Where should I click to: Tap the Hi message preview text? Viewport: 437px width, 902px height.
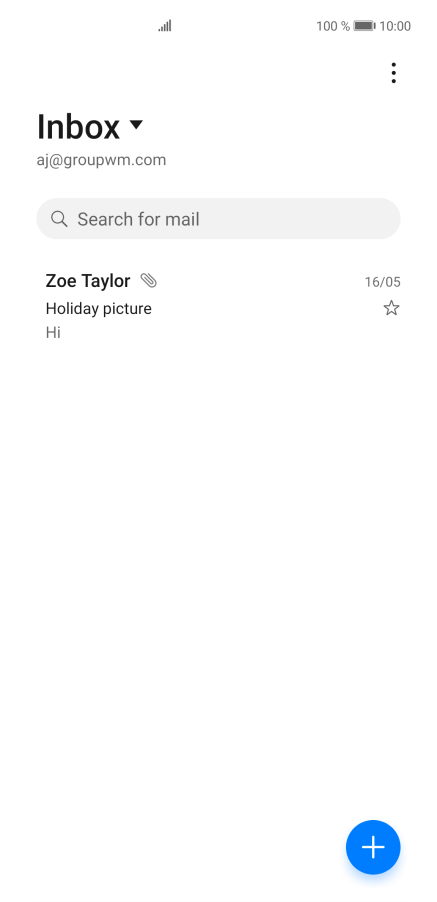(53, 332)
